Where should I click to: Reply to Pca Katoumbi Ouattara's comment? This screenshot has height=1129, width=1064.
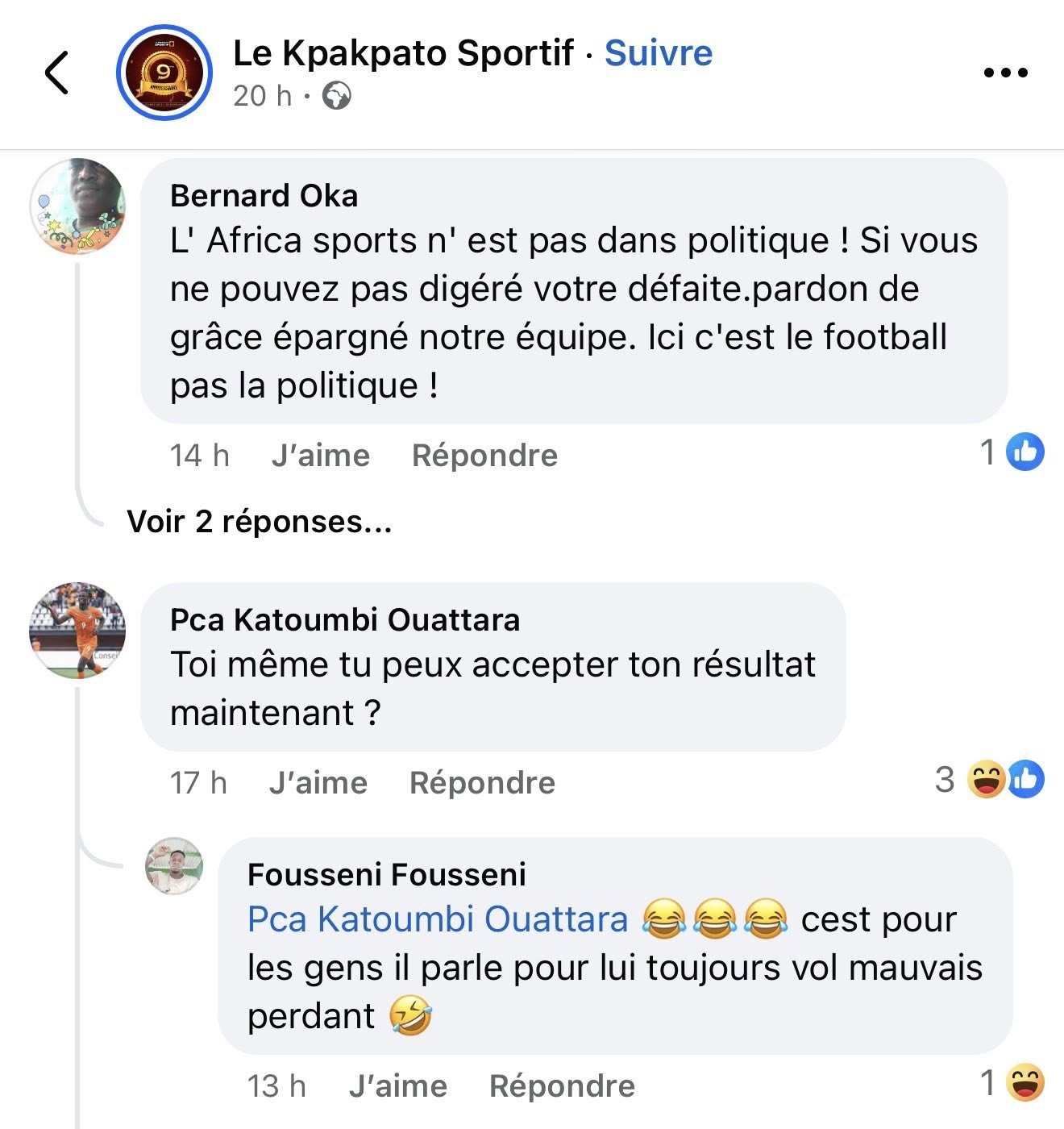pos(482,783)
